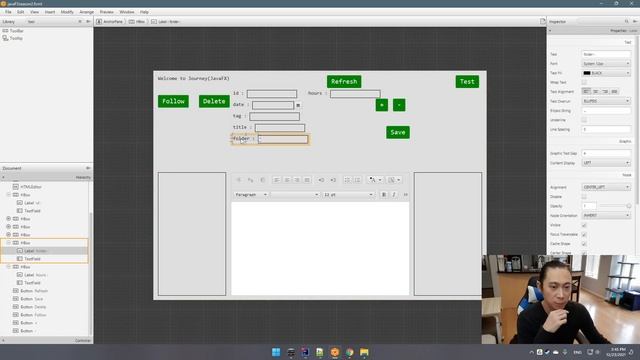Screen dimensions: 640x360
Task: Click the folder text field on canvas
Action: pyautogui.click(x=283, y=140)
